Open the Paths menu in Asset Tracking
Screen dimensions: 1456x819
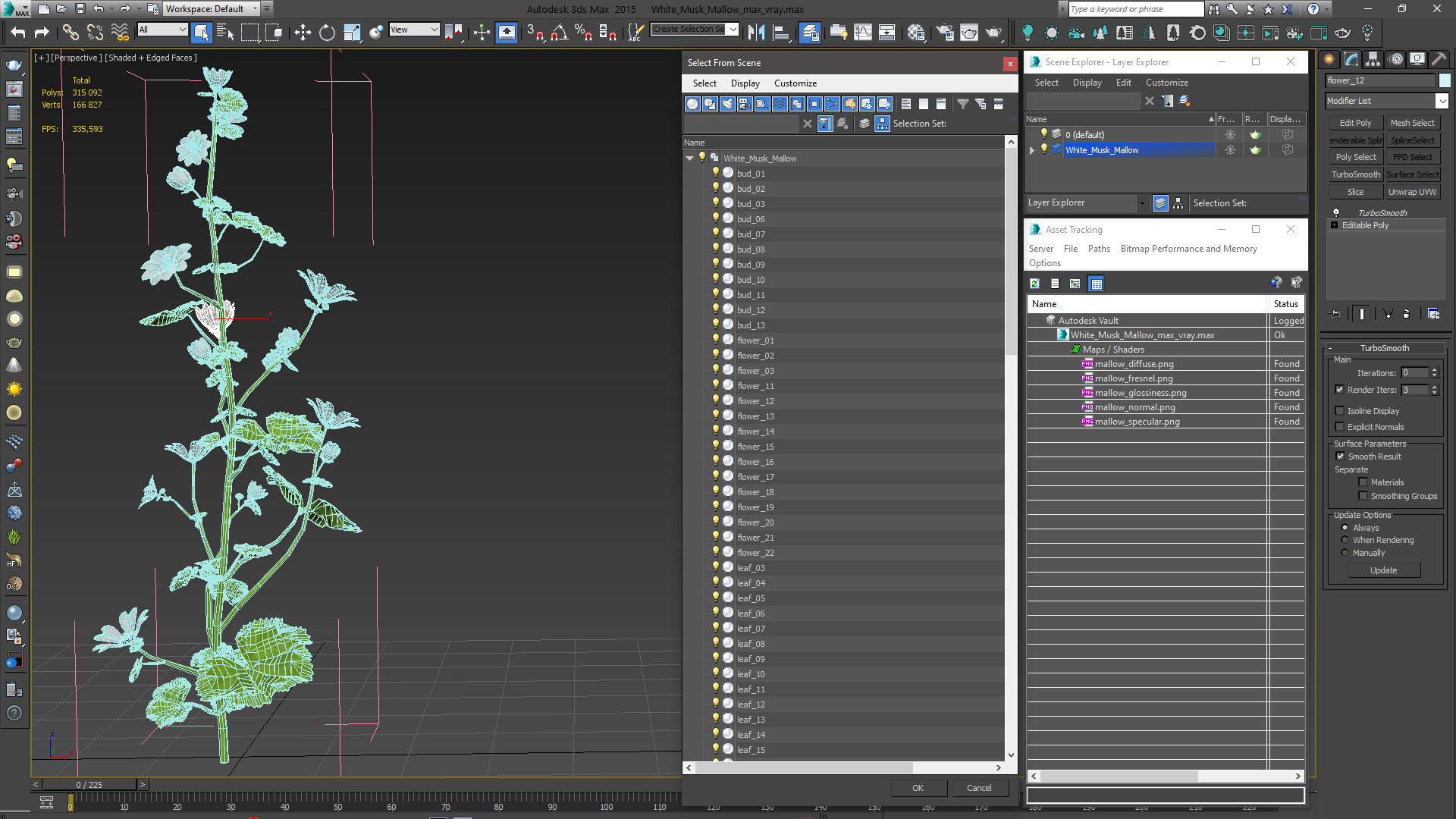[1098, 249]
